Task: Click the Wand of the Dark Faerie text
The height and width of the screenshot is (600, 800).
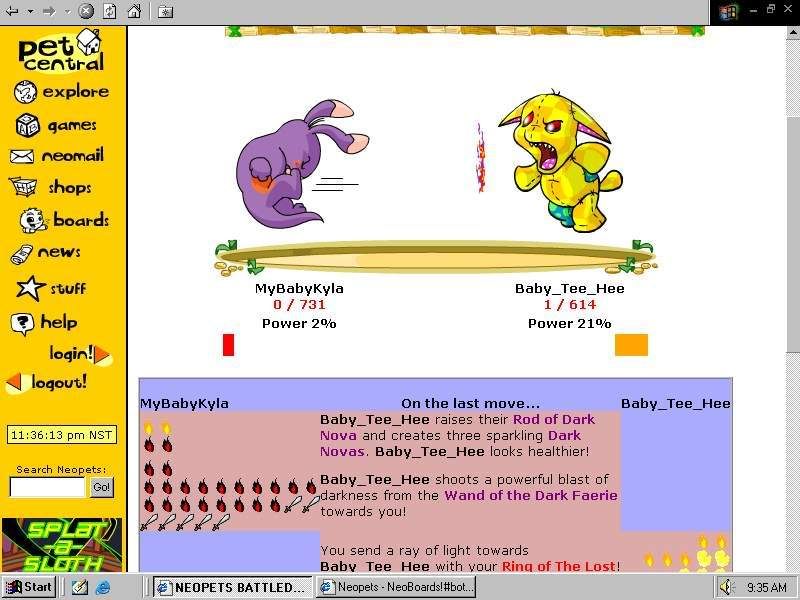Action: 531,495
